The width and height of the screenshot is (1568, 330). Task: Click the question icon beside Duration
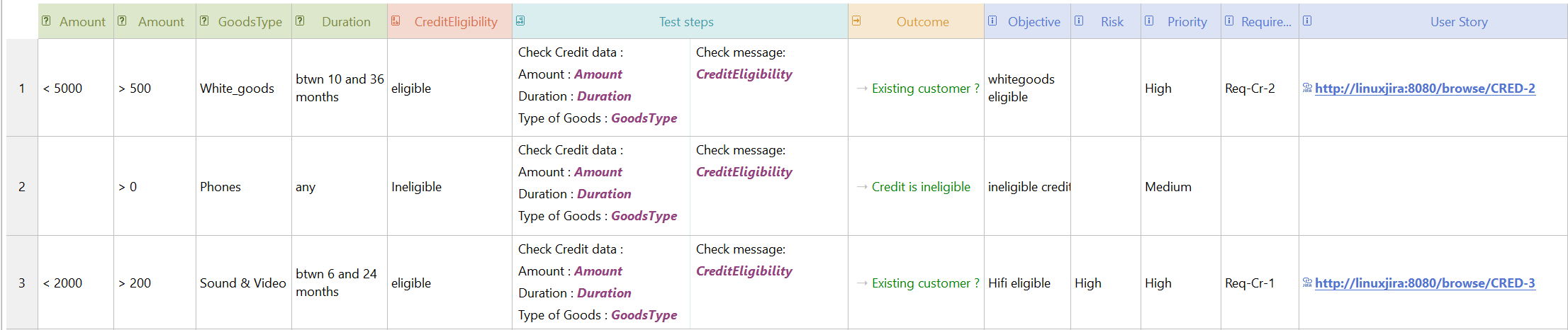300,21
